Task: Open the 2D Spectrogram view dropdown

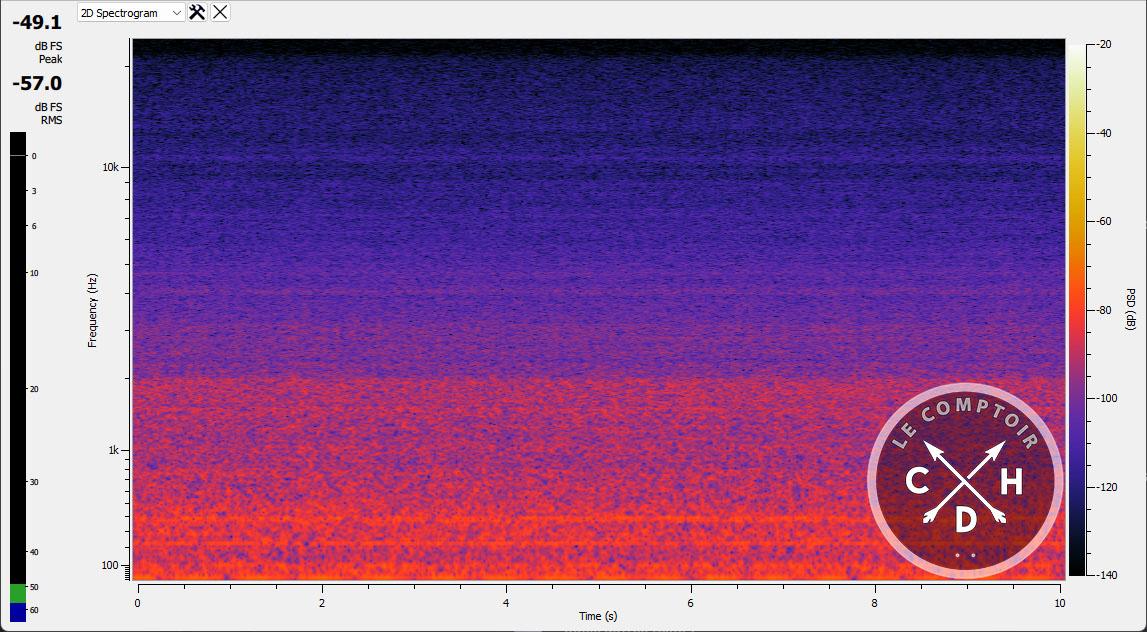Action: (131, 12)
